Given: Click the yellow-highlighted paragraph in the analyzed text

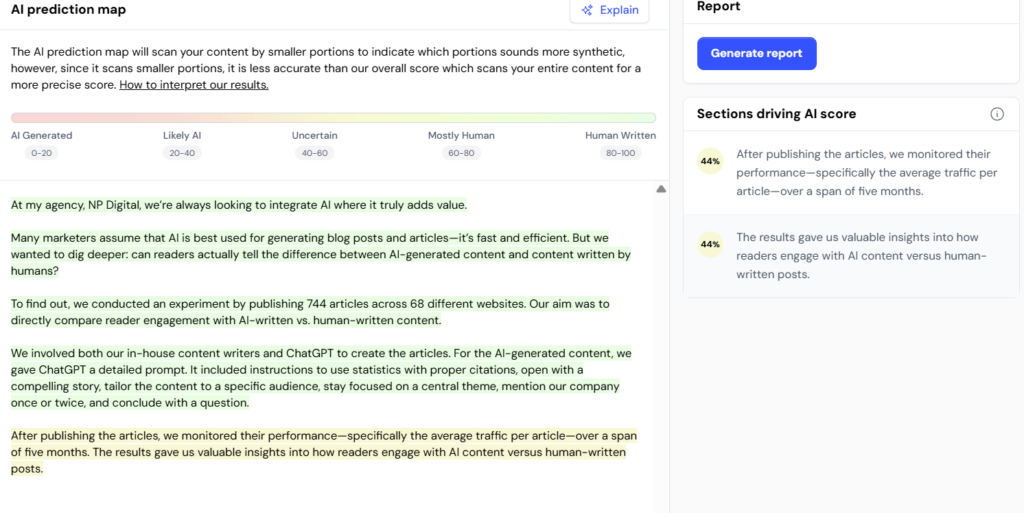Looking at the screenshot, I should click(x=320, y=452).
